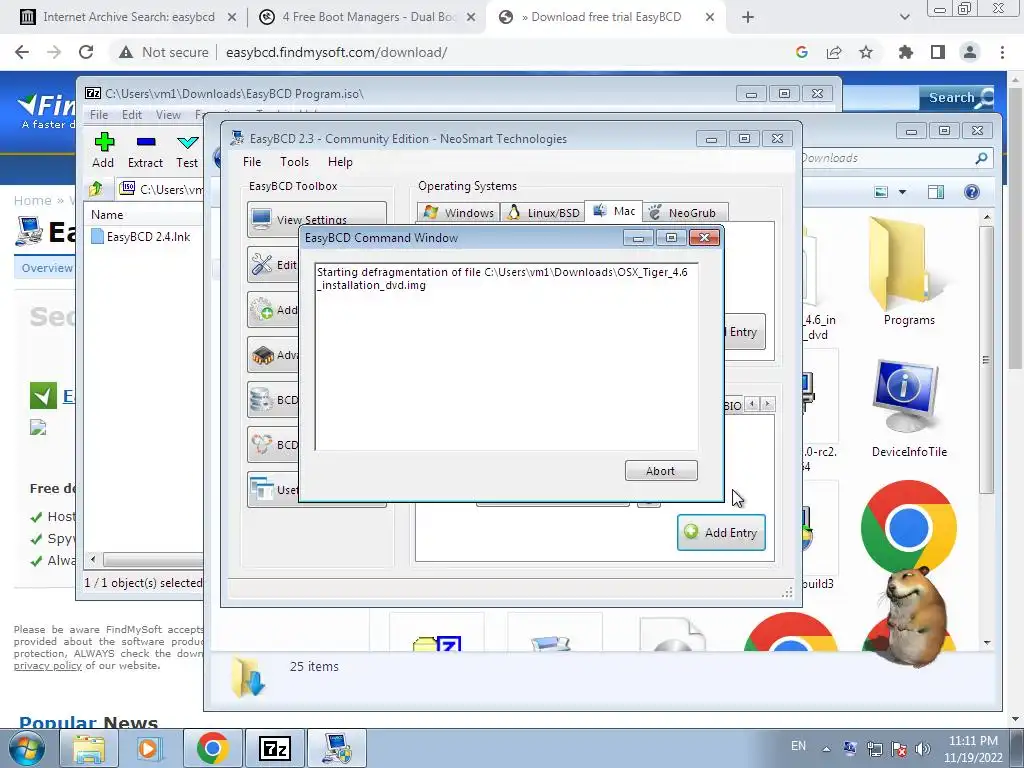Click 7-Zip up-folder arrow icon
This screenshot has height=768, width=1024.
[x=96, y=189]
